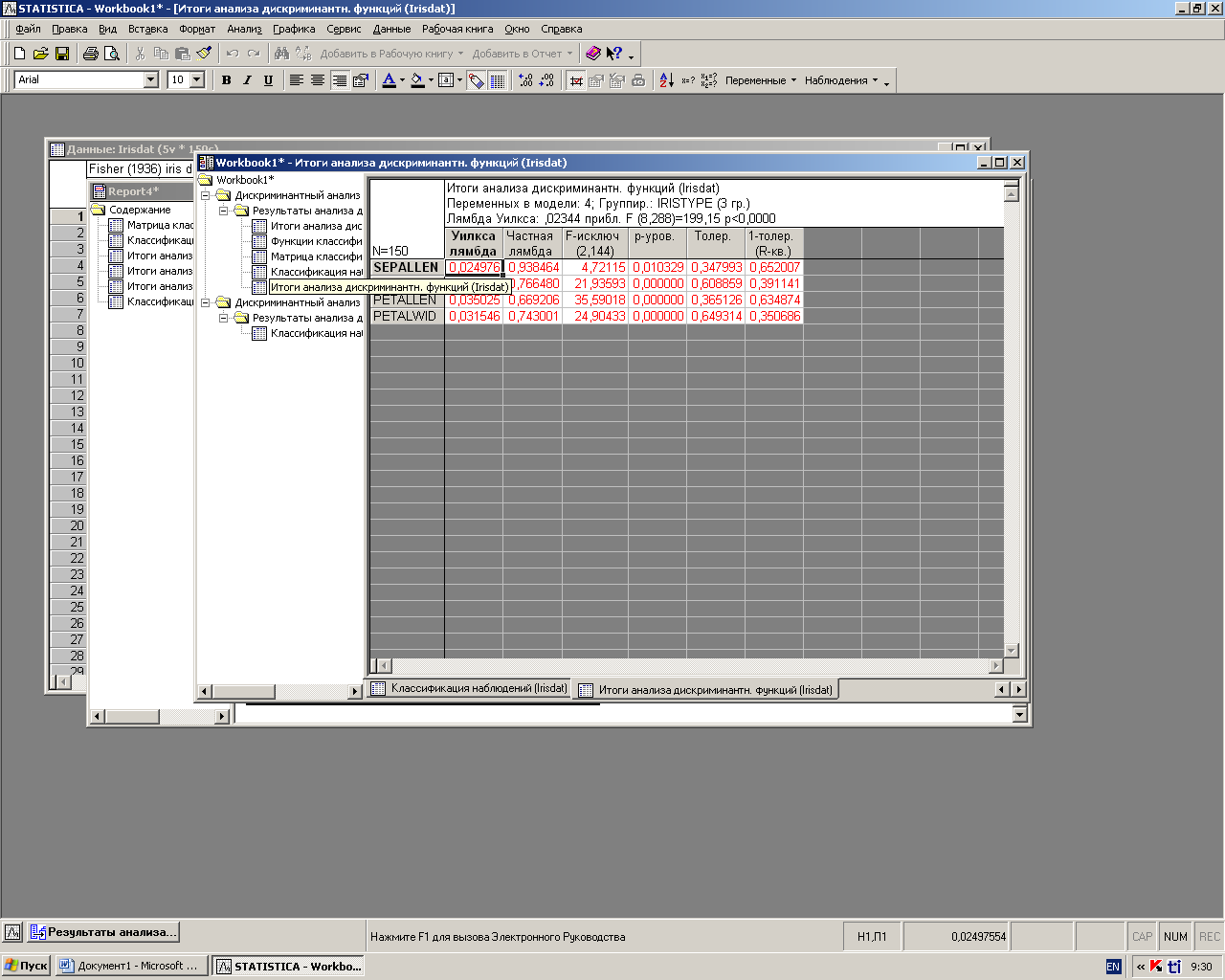Collapse first Дискриминантный анализ folder
Screen dimensions: 1225x980
coord(205,195)
